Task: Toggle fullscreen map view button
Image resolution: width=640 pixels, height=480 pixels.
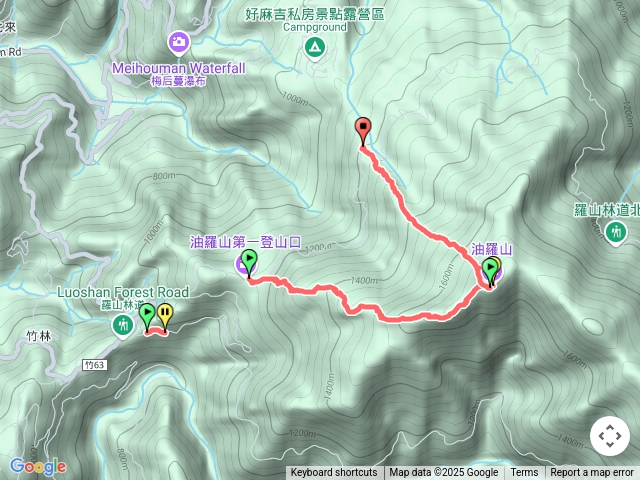Action: [610, 436]
